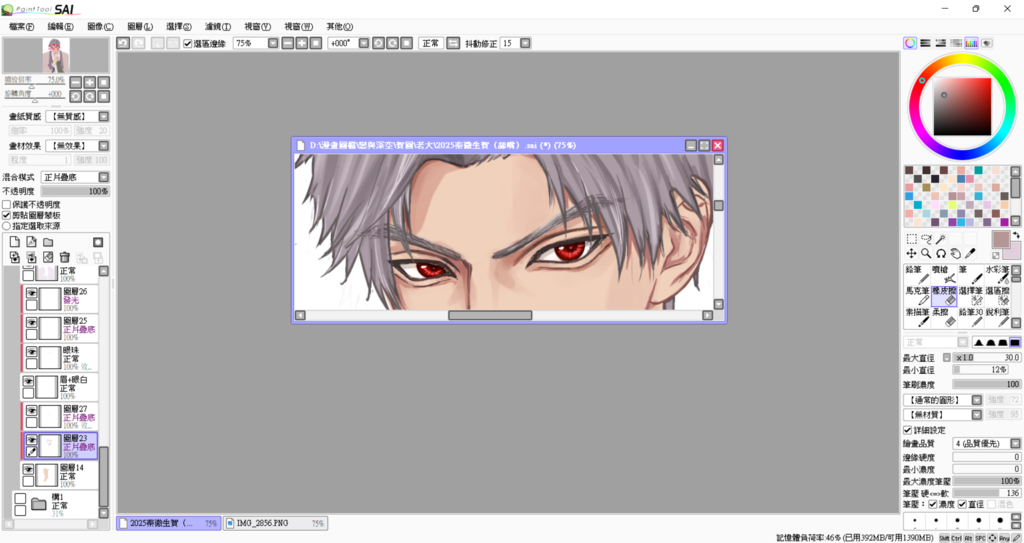This screenshot has height=543, width=1024.
Task: Open the 濾鏡(T) menu
Action: [217, 27]
